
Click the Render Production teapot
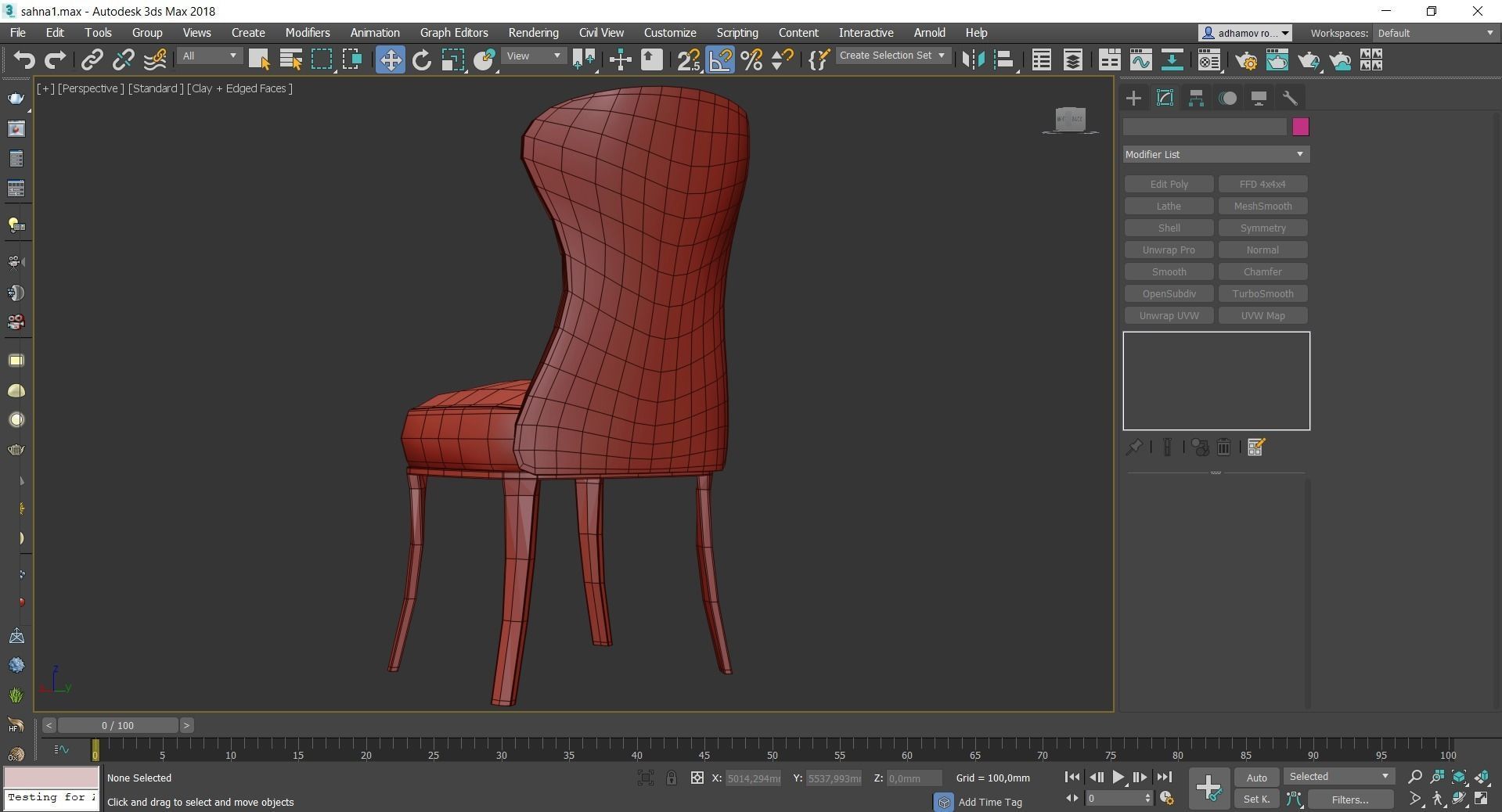[1309, 60]
